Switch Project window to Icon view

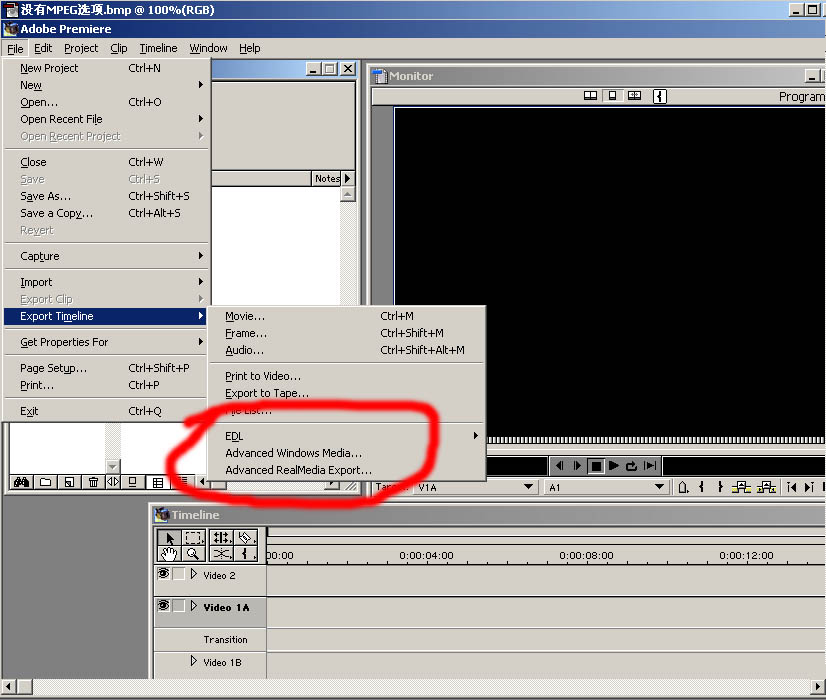(x=133, y=482)
